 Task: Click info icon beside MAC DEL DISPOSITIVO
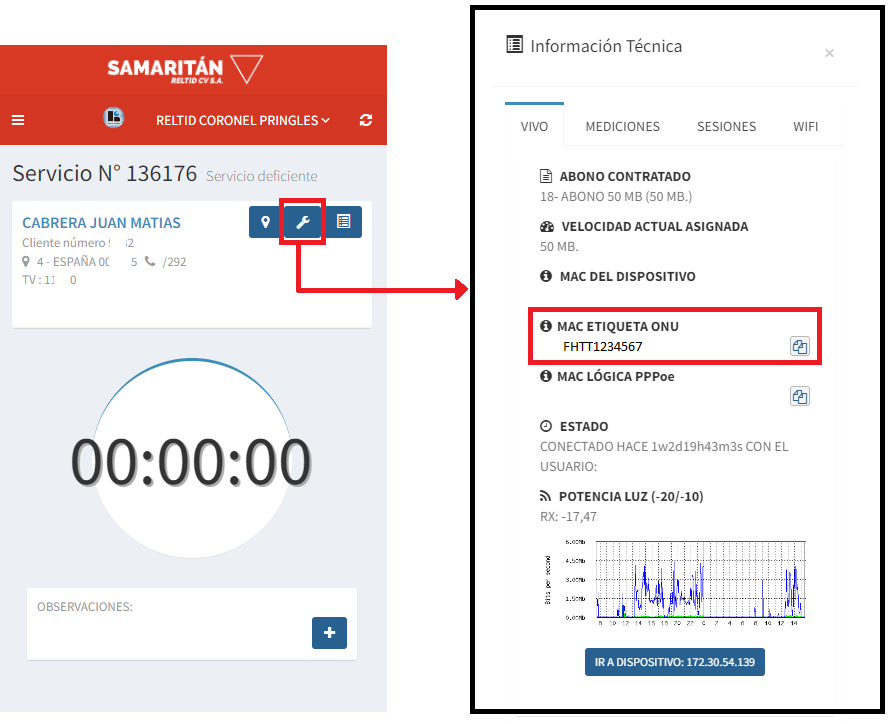click(546, 276)
